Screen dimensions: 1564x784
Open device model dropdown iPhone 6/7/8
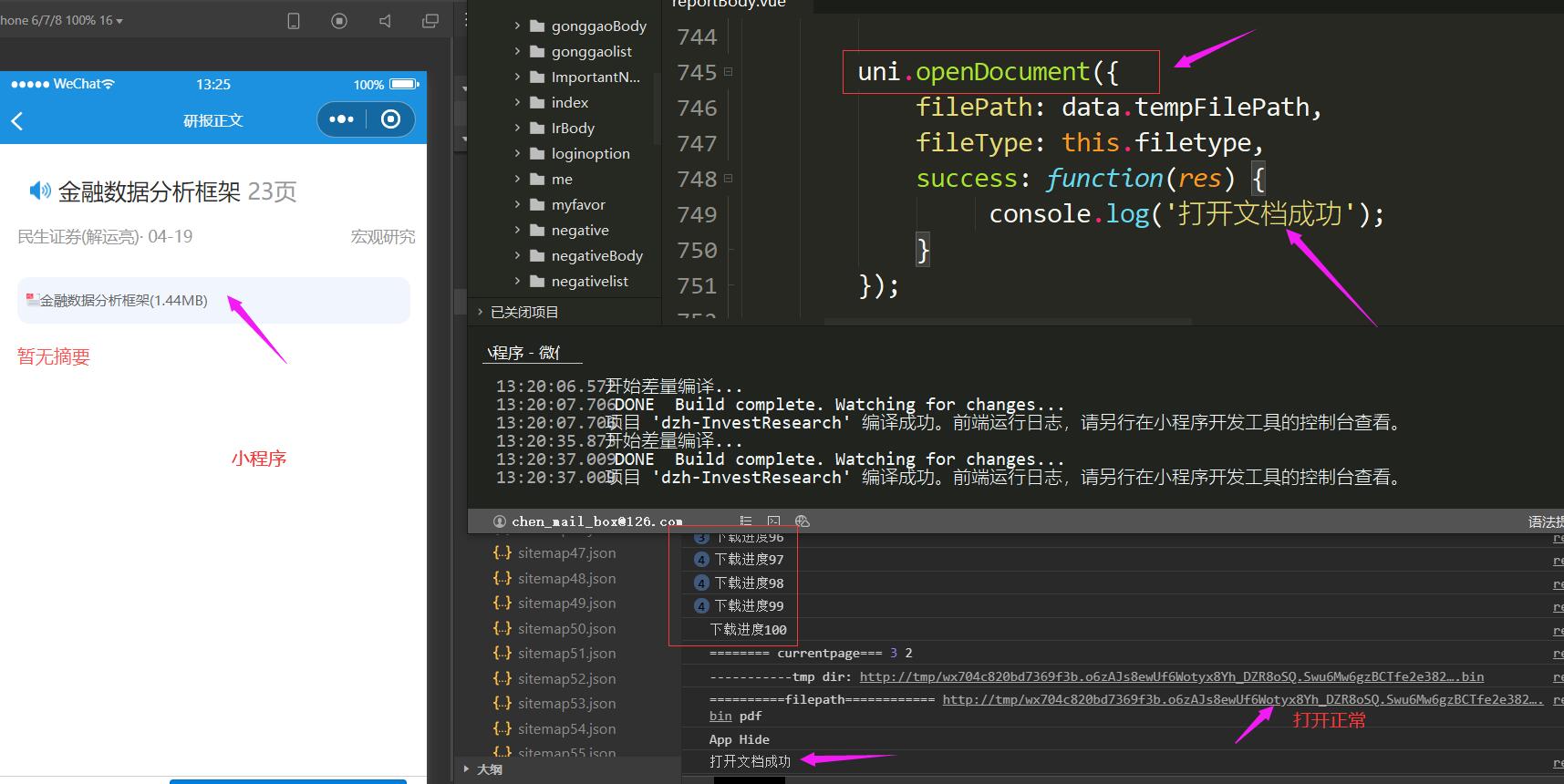tap(61, 20)
